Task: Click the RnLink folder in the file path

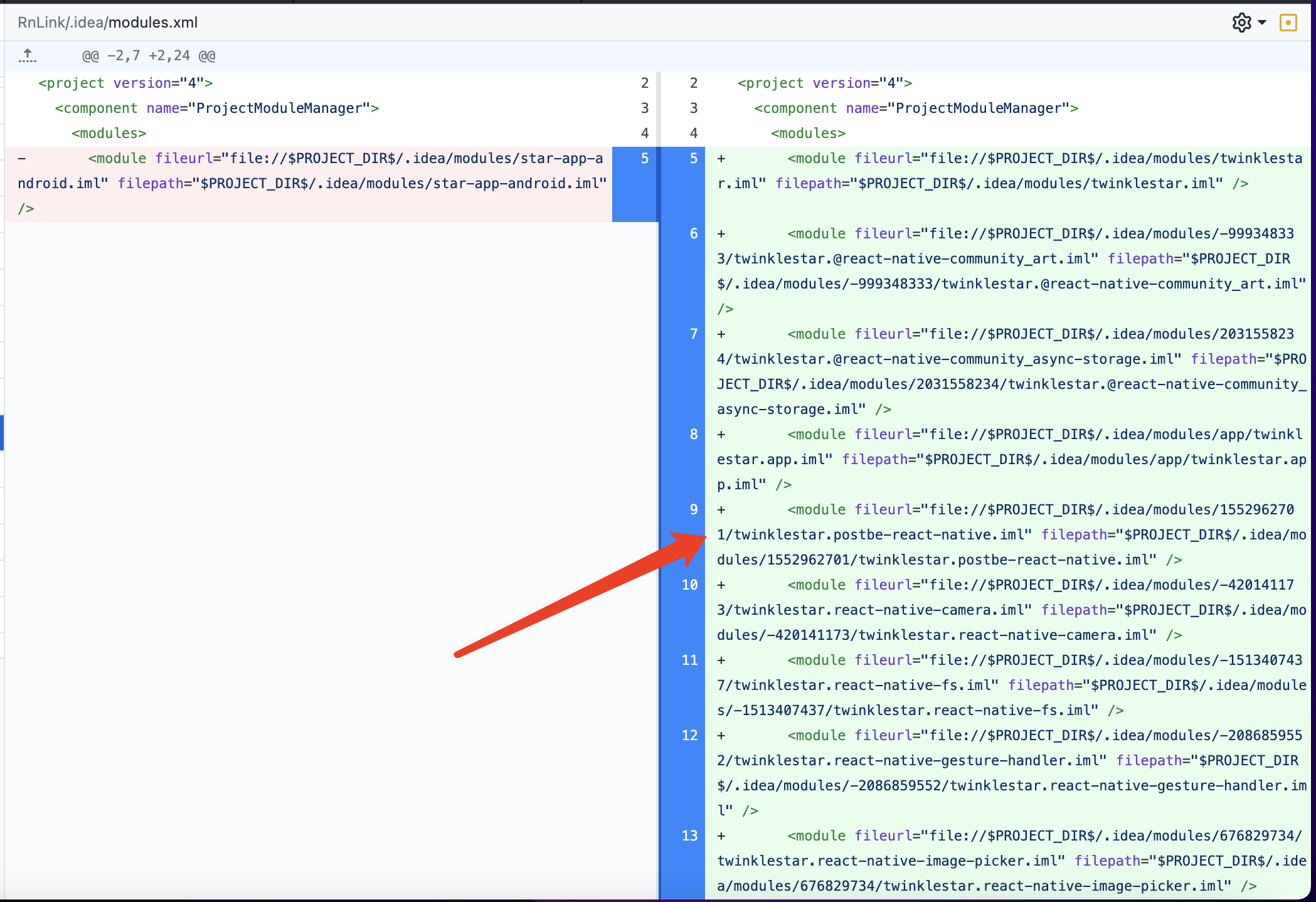Action: point(40,23)
